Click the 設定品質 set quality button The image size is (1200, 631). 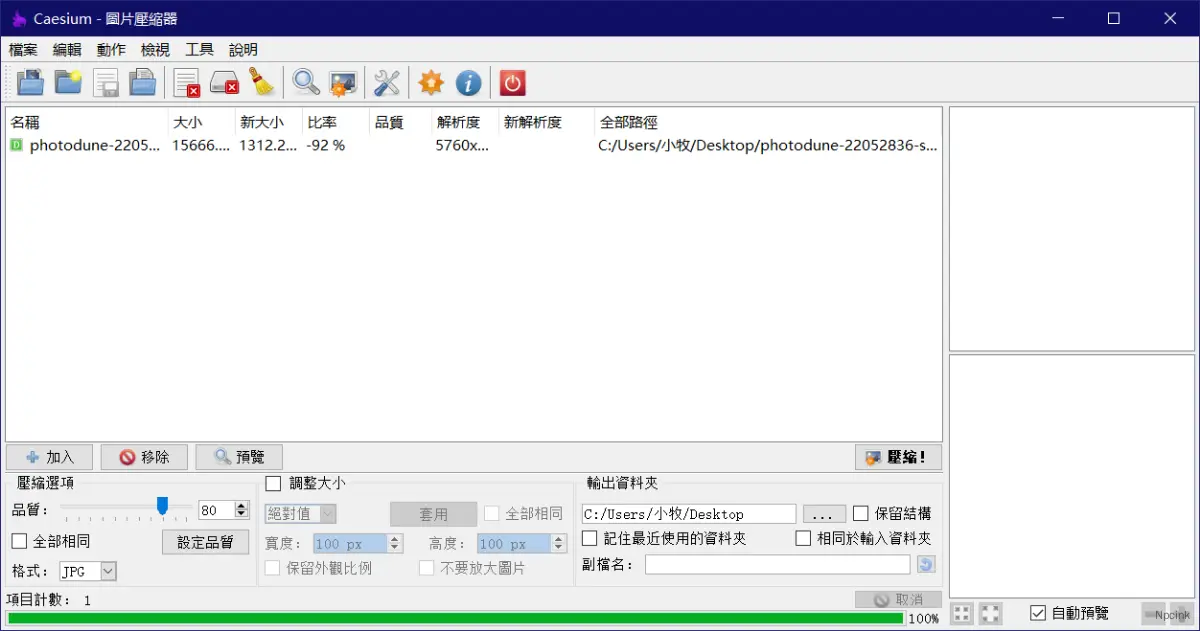tap(205, 542)
